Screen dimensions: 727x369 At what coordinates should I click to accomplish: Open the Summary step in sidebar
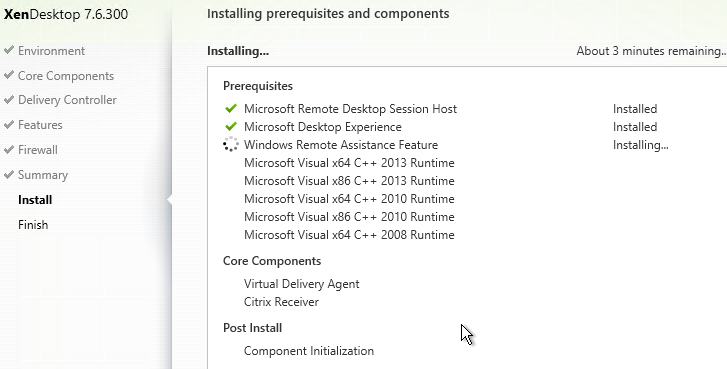43,175
